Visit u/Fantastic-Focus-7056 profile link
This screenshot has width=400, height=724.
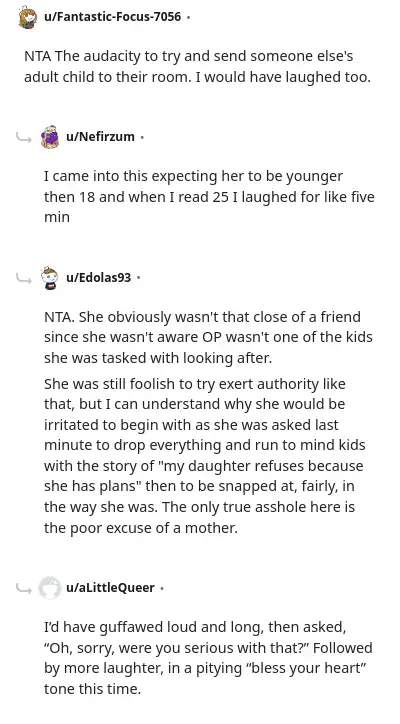(112, 17)
